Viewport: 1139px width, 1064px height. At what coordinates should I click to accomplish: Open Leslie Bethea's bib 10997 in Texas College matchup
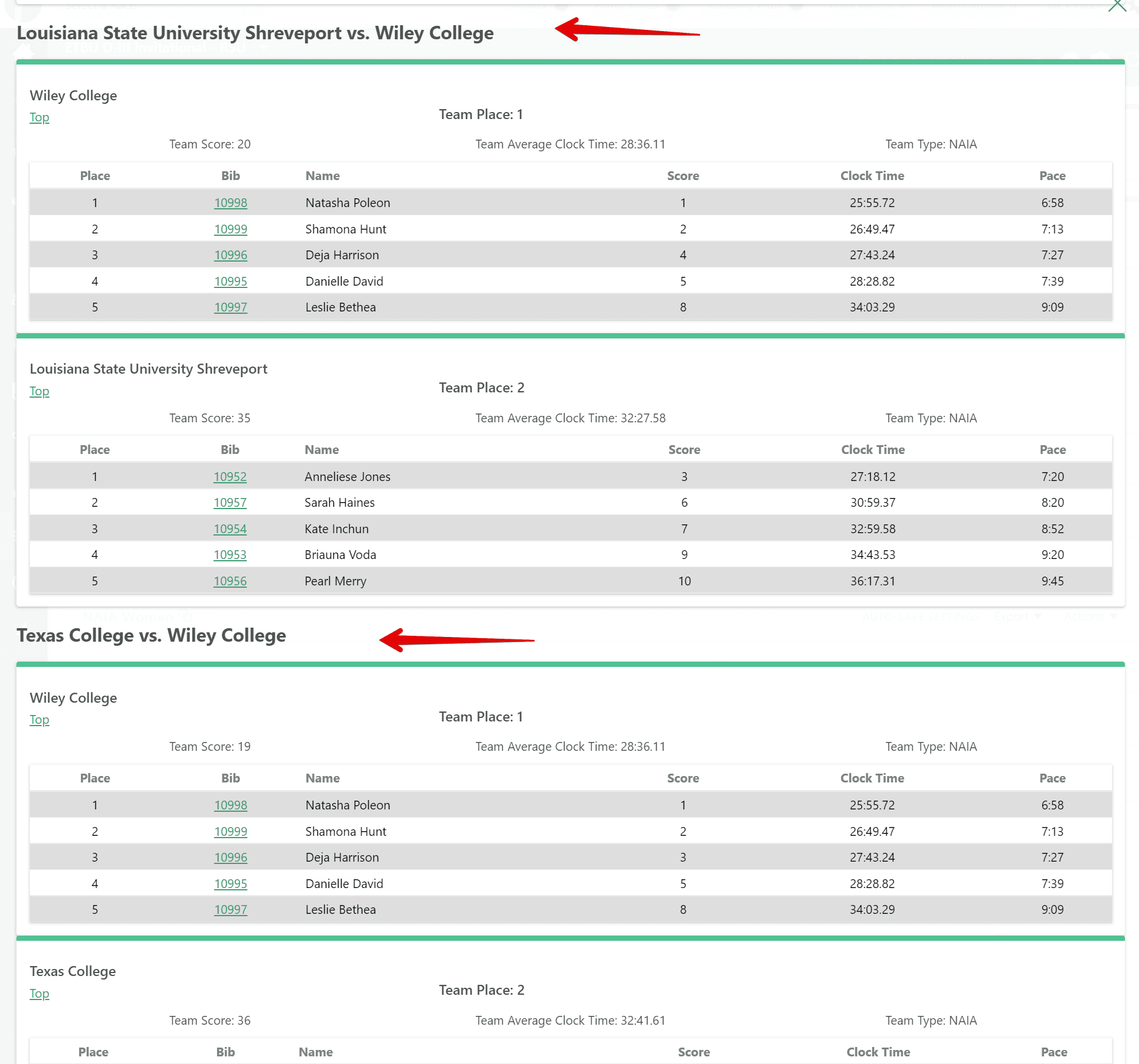click(x=231, y=910)
